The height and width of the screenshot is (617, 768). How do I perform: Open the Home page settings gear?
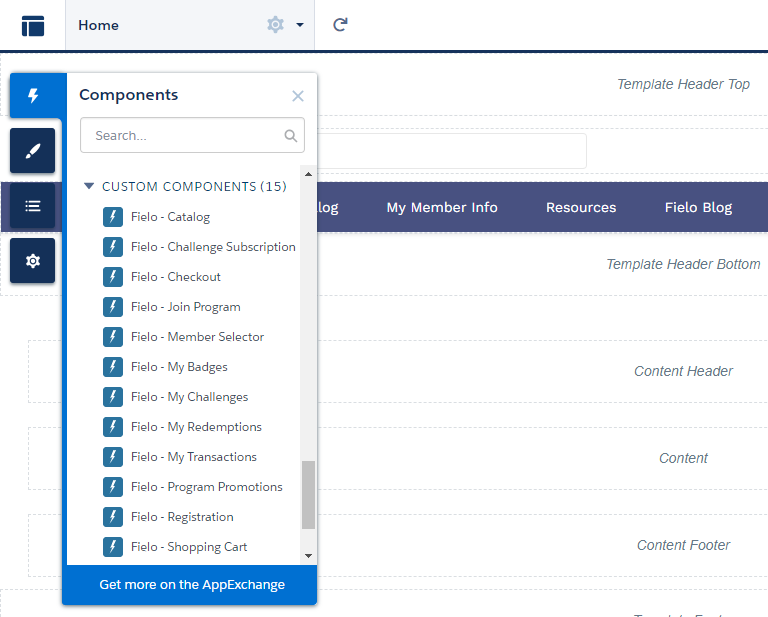[275, 24]
